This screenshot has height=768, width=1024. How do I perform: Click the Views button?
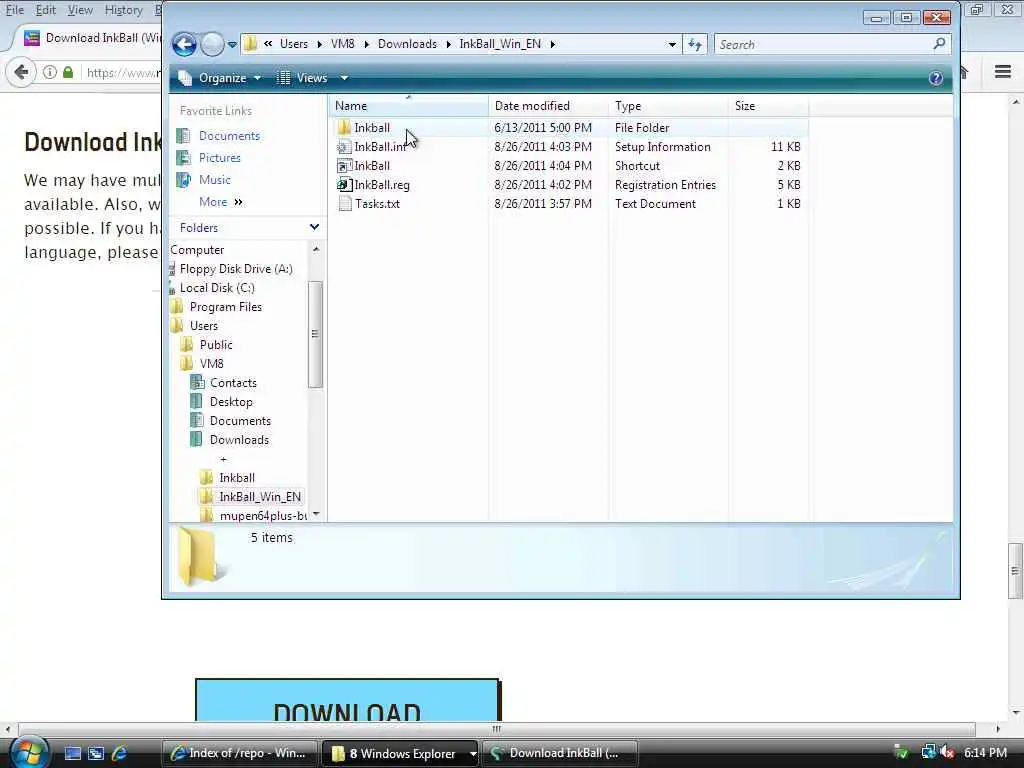(x=303, y=78)
